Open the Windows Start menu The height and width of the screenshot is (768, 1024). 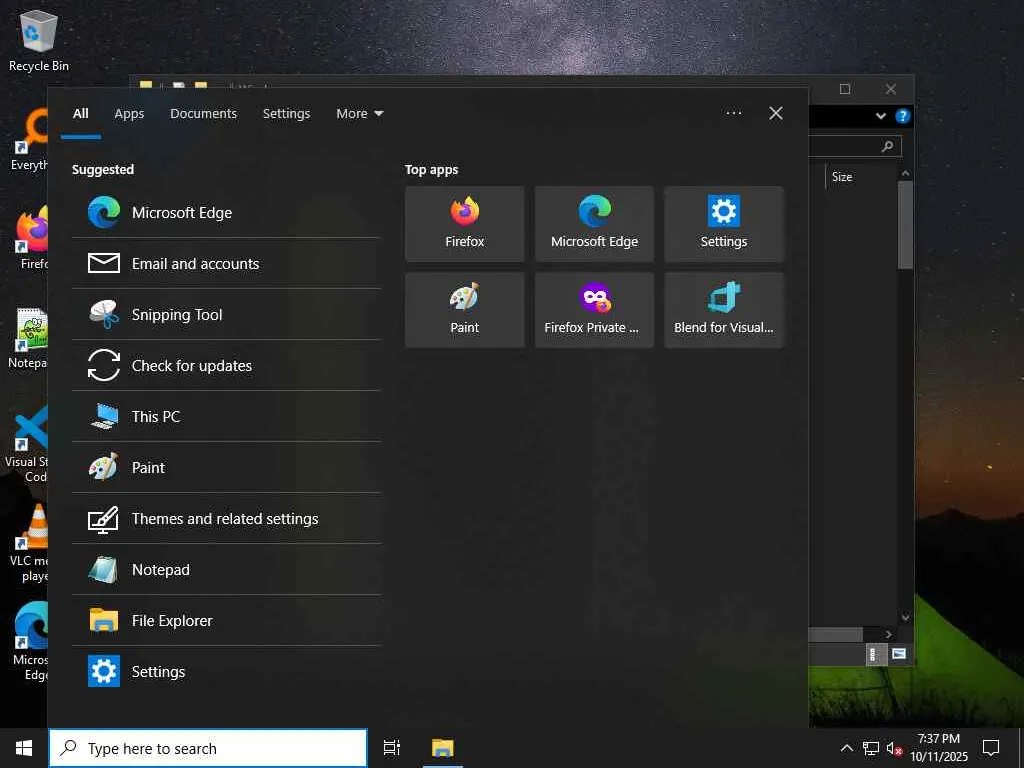[24, 748]
